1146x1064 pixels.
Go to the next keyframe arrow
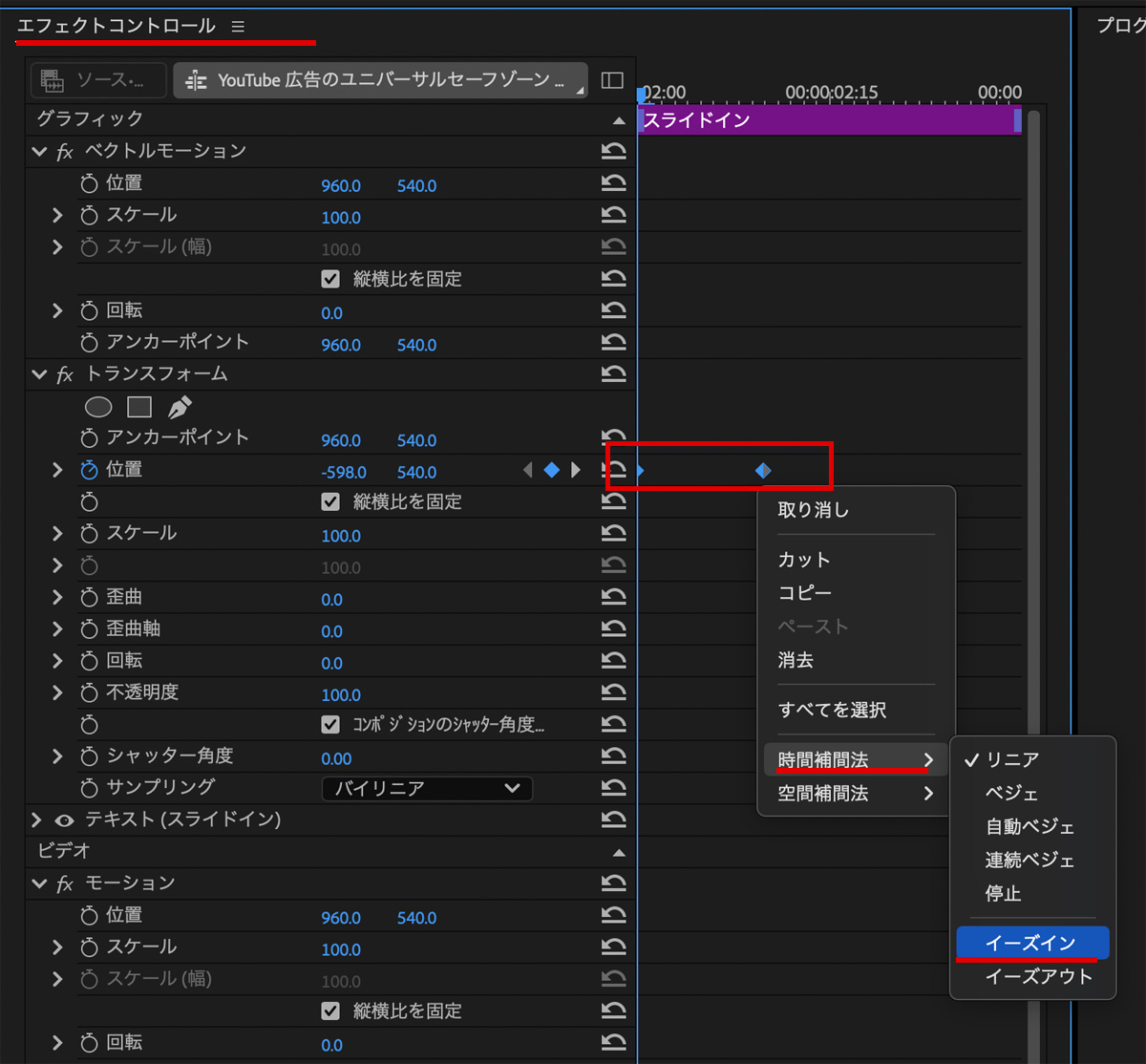[x=575, y=470]
